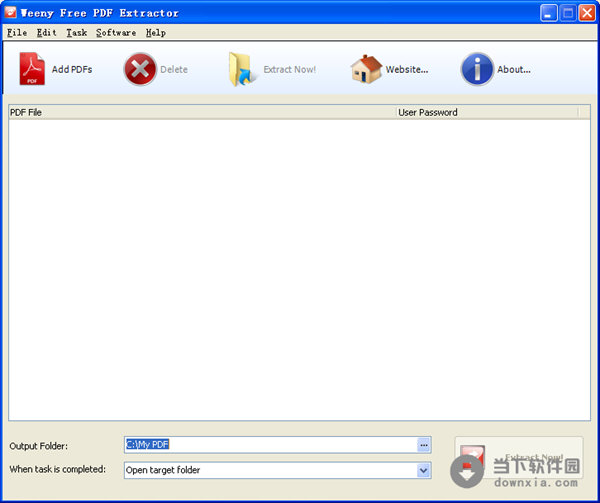
Task: Click the 'Add PDFs' toolbar label
Action: point(72,69)
